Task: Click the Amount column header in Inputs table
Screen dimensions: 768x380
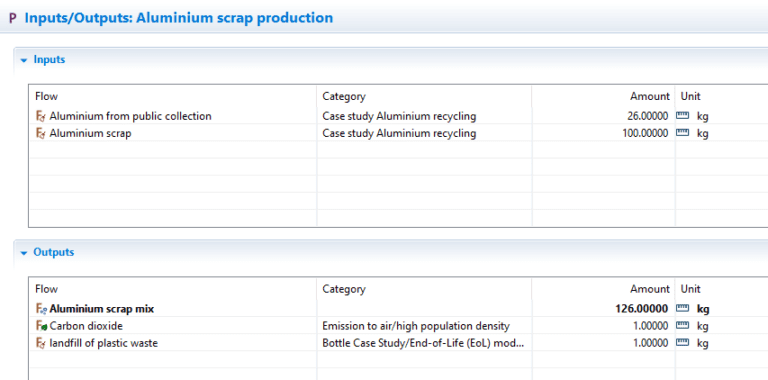Action: (x=649, y=96)
